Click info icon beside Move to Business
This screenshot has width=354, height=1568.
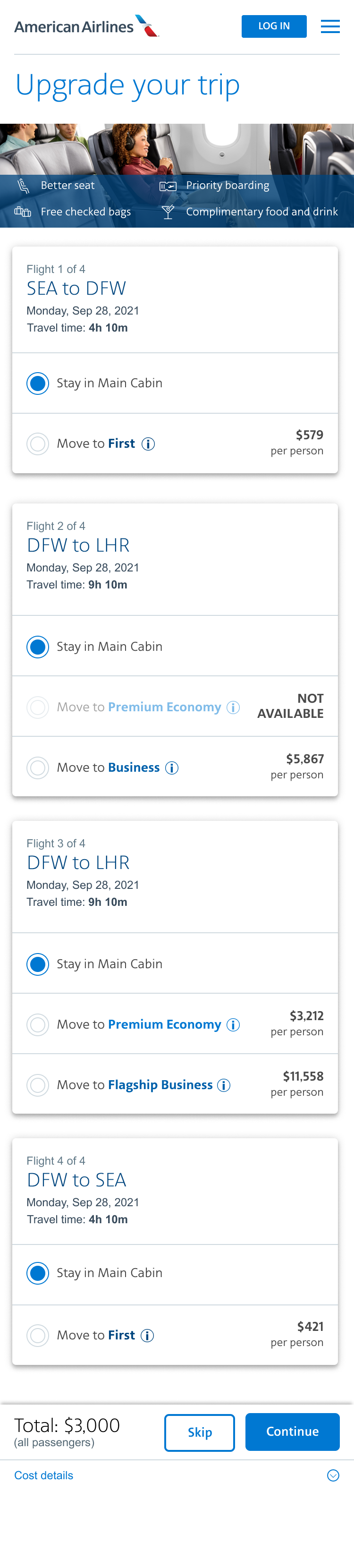(x=172, y=767)
